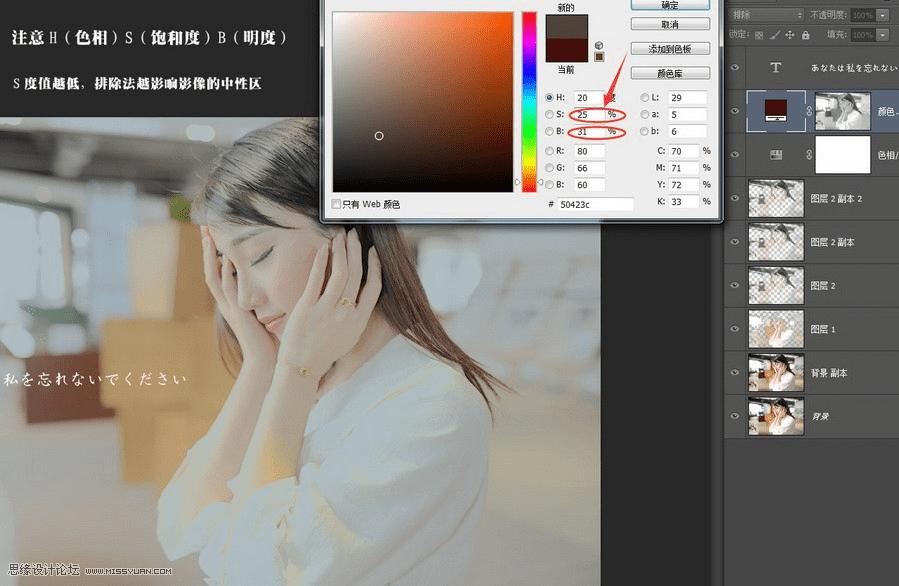Click the chain link on the 颜色 layer
899x586 pixels.
[808, 110]
